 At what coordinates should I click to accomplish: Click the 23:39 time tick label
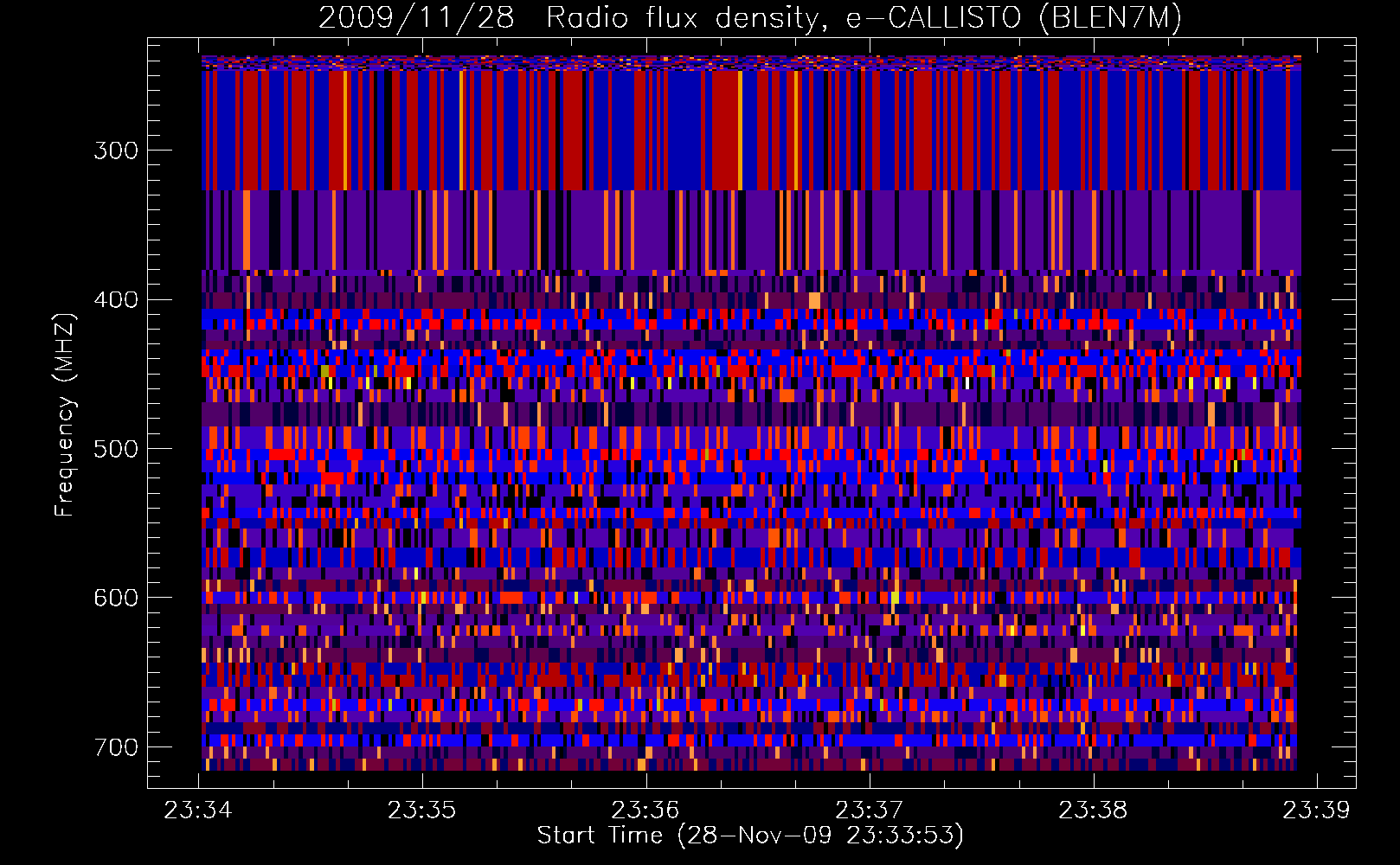1316,811
